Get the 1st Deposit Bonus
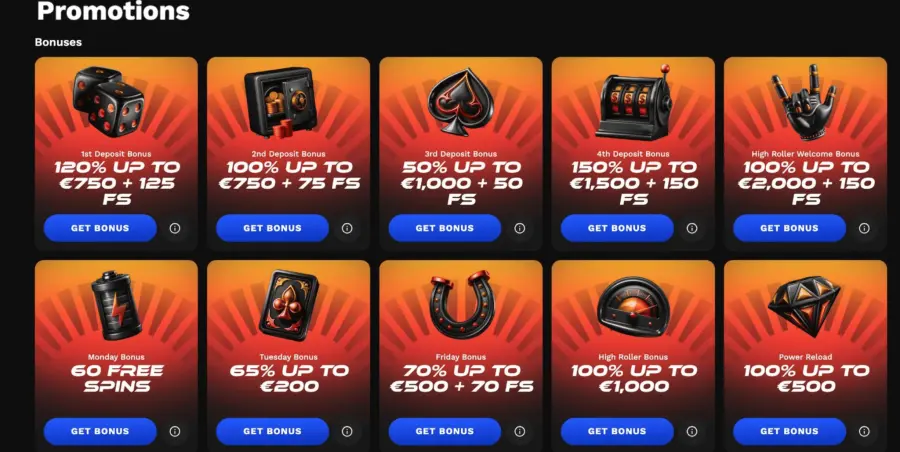The width and height of the screenshot is (900, 452). 100,228
